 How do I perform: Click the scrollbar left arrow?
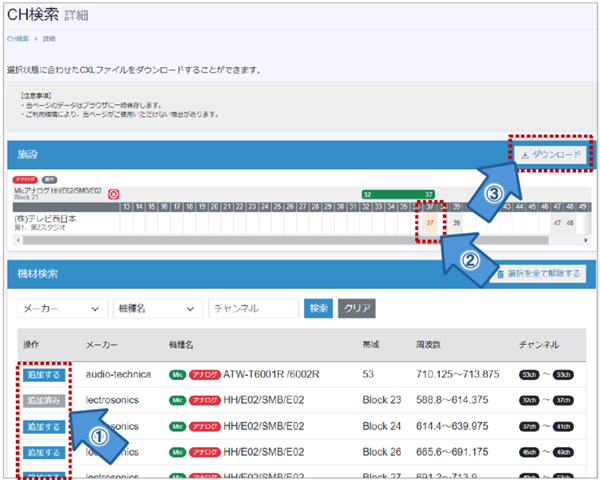point(18,240)
